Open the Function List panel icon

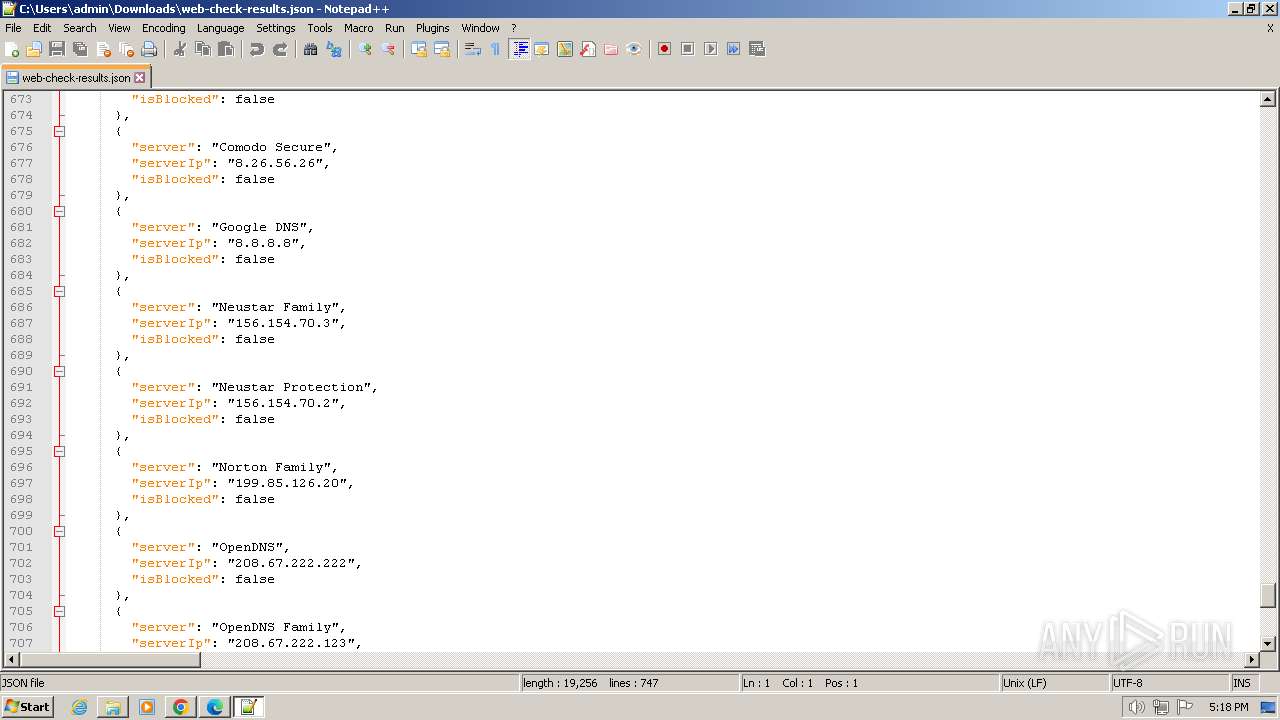[x=588, y=49]
